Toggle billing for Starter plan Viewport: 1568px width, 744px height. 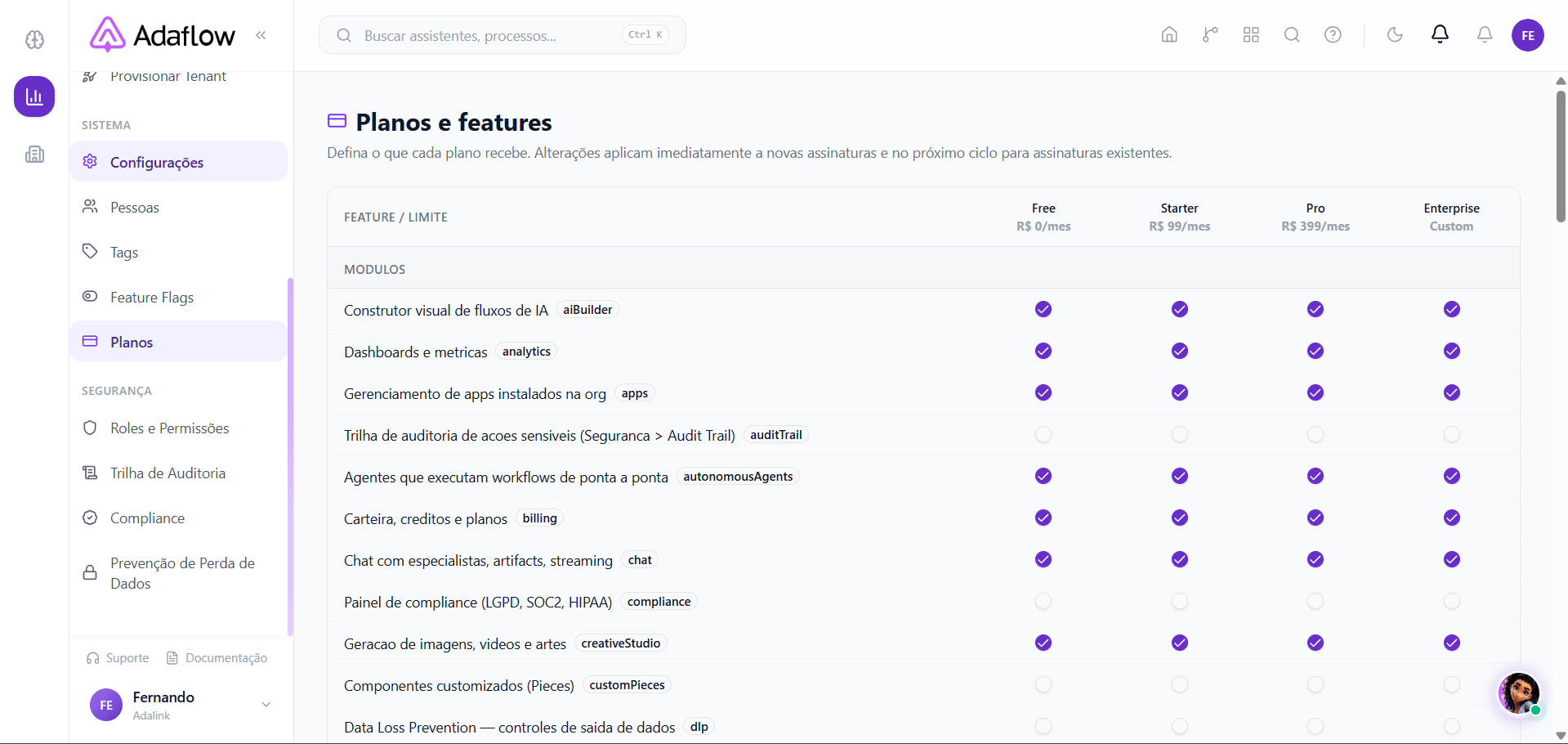(1180, 518)
